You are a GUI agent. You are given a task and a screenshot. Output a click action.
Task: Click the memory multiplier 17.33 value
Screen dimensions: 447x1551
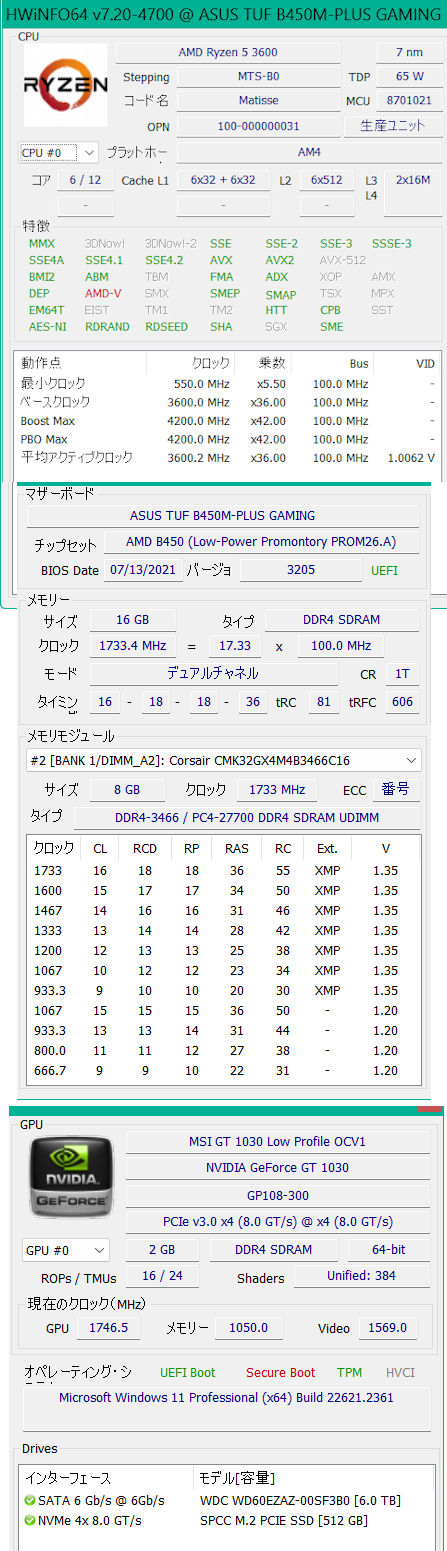click(234, 646)
